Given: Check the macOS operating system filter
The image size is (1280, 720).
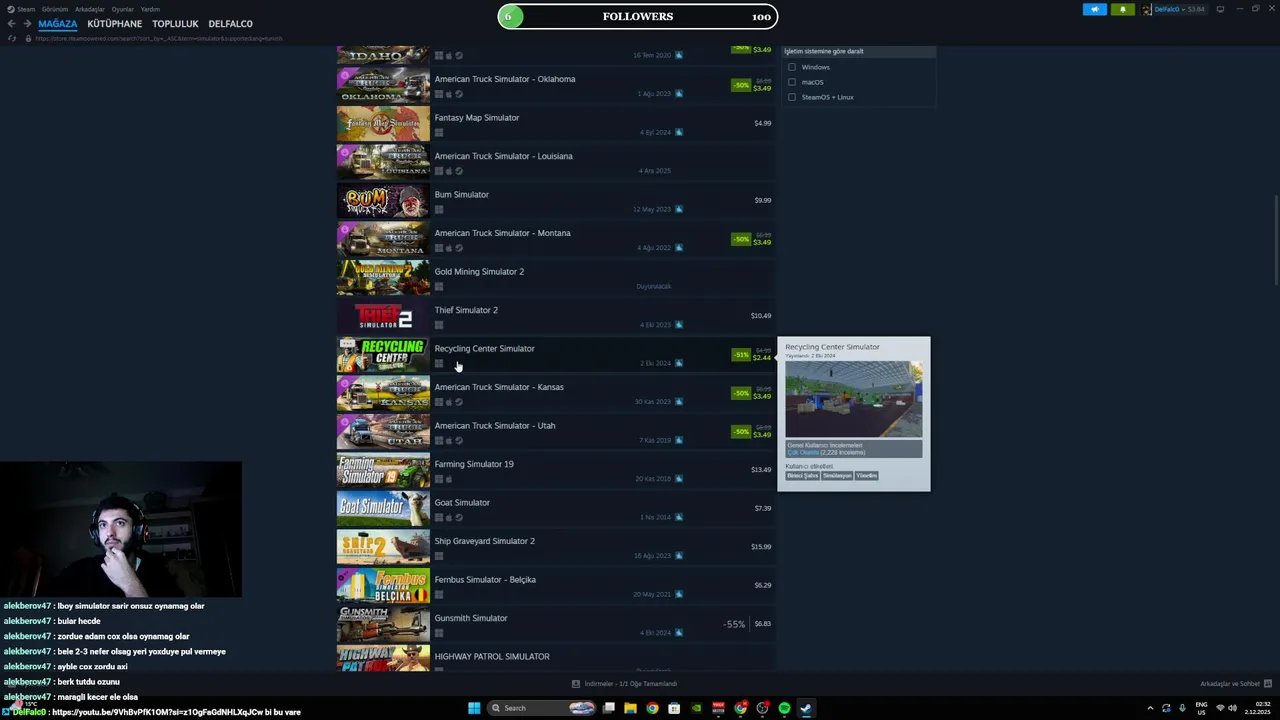Looking at the screenshot, I should point(792,82).
